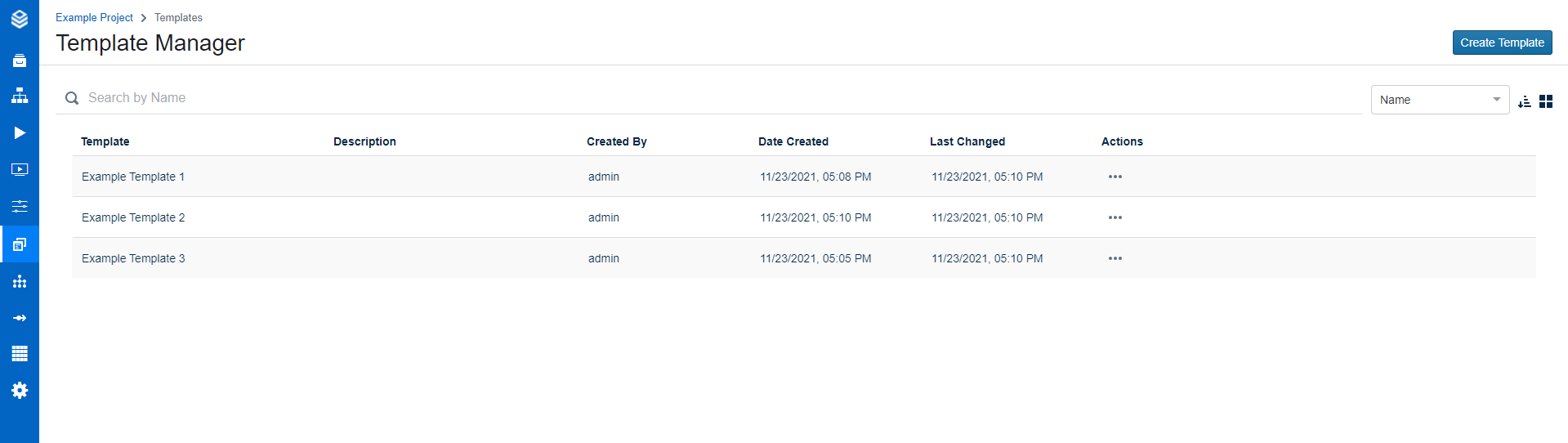Switch to grid view layout
Screen dimensions: 1568x443
pos(1545,101)
